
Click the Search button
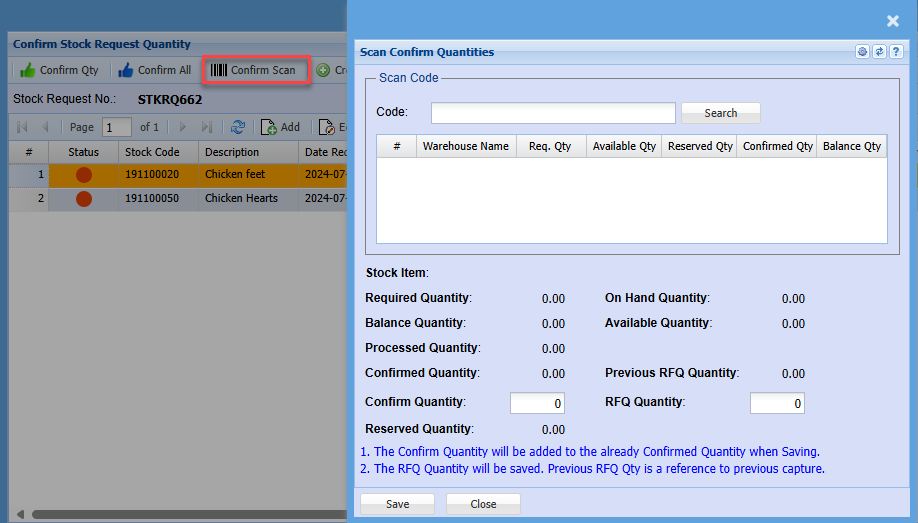[720, 113]
